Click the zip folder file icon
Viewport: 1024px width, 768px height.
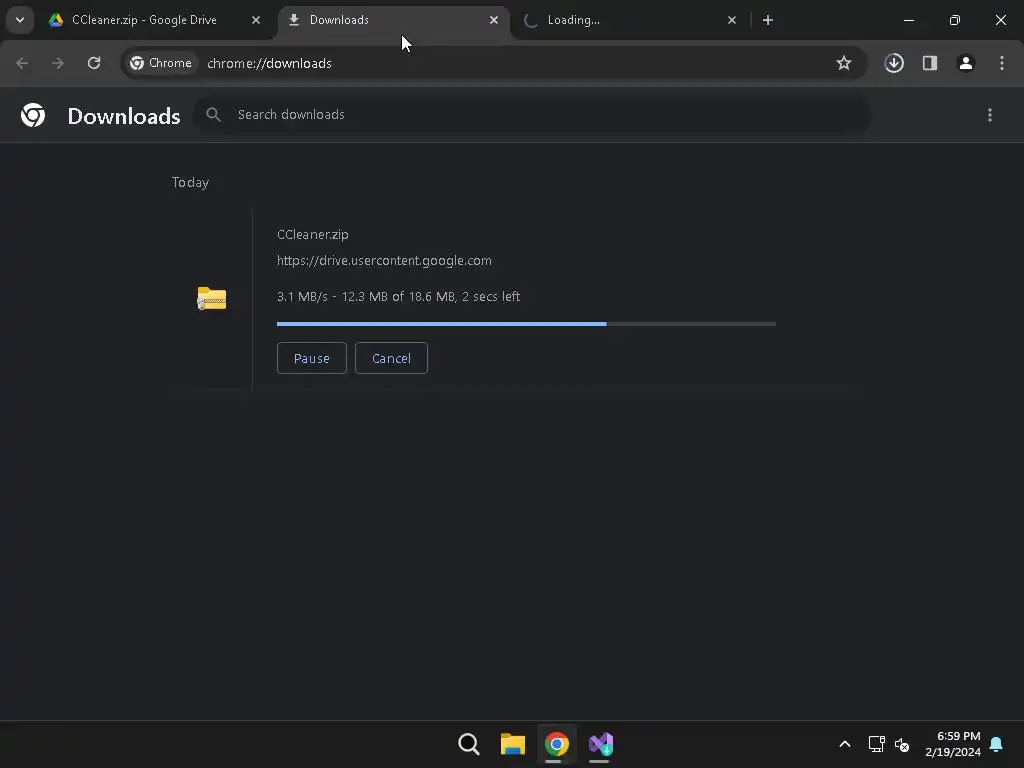click(x=212, y=298)
